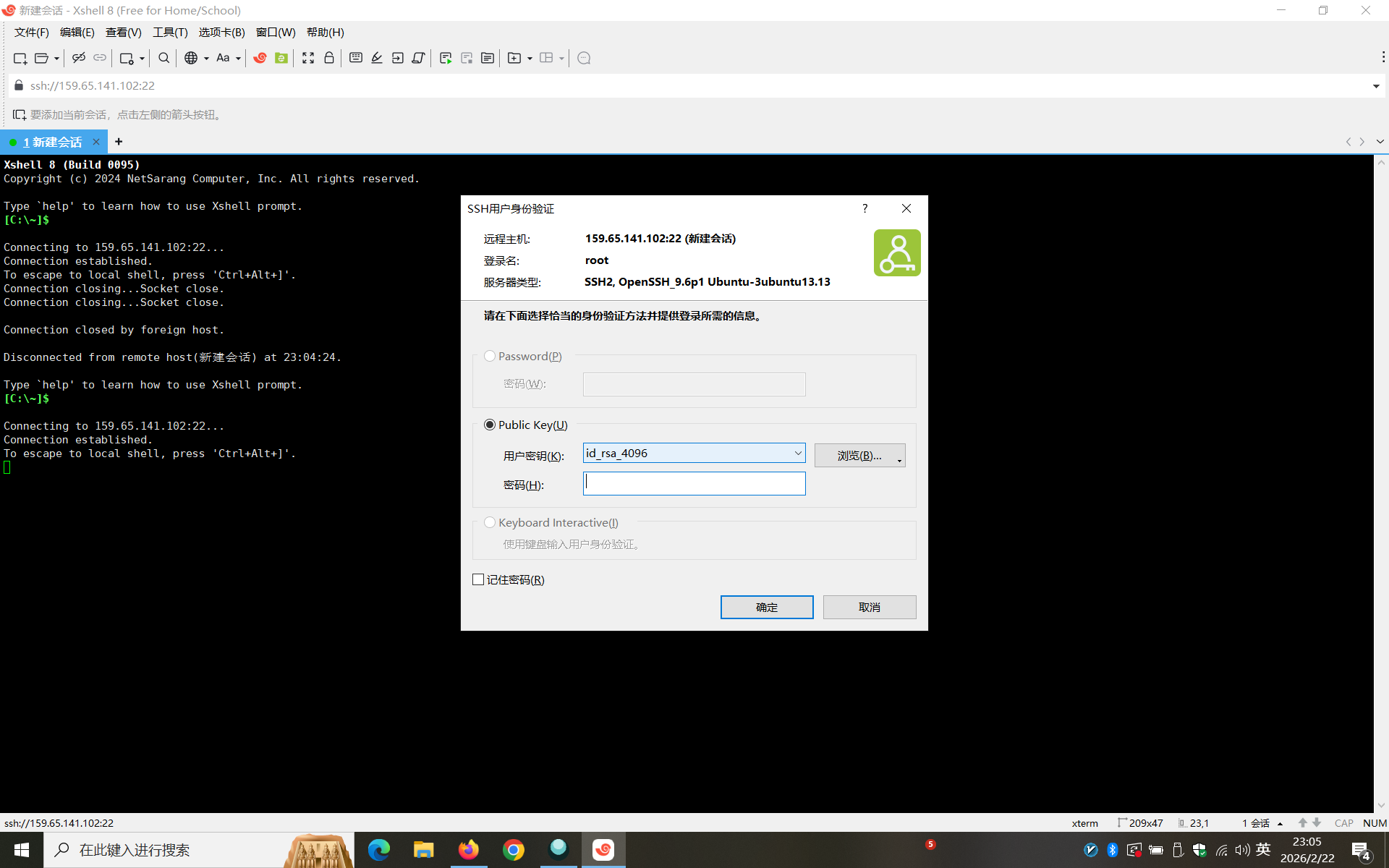Expand the address bar history dropdown
Image resolution: width=1389 pixels, height=868 pixels.
(x=1375, y=86)
